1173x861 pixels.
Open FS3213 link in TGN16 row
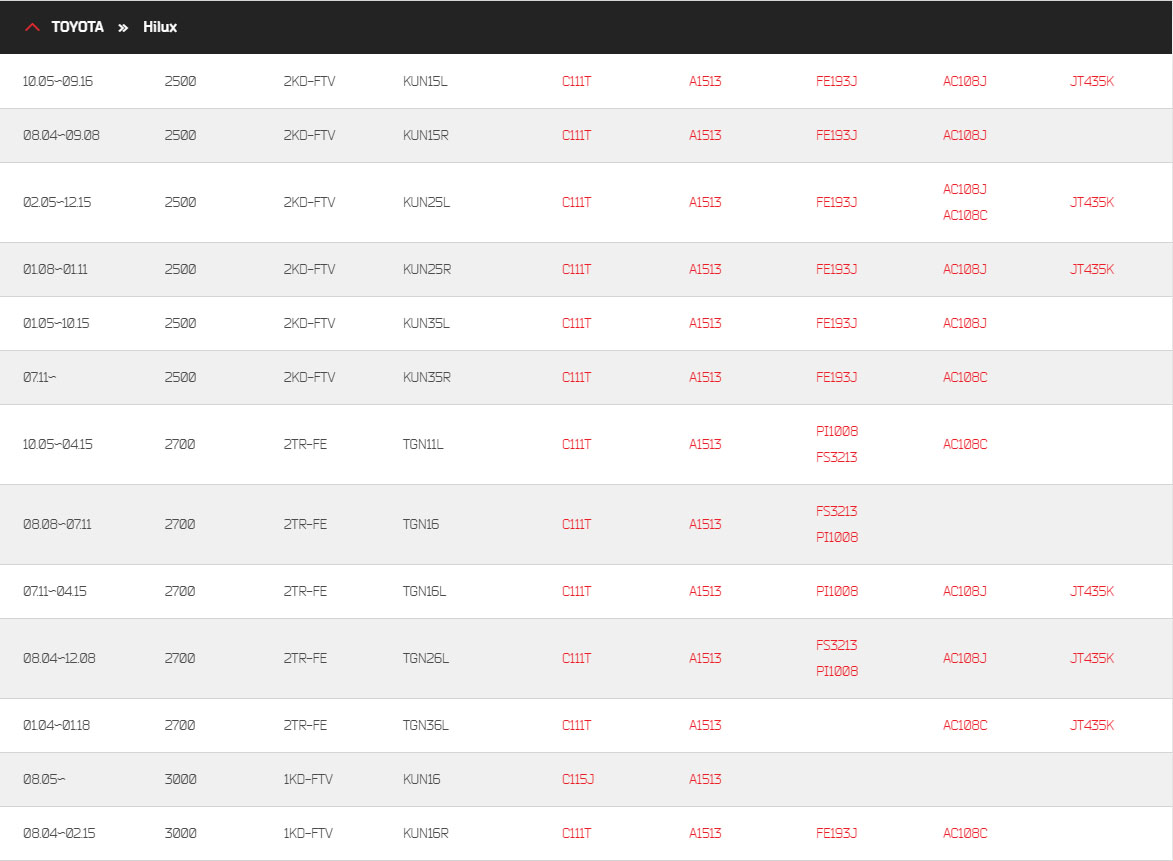pos(836,511)
